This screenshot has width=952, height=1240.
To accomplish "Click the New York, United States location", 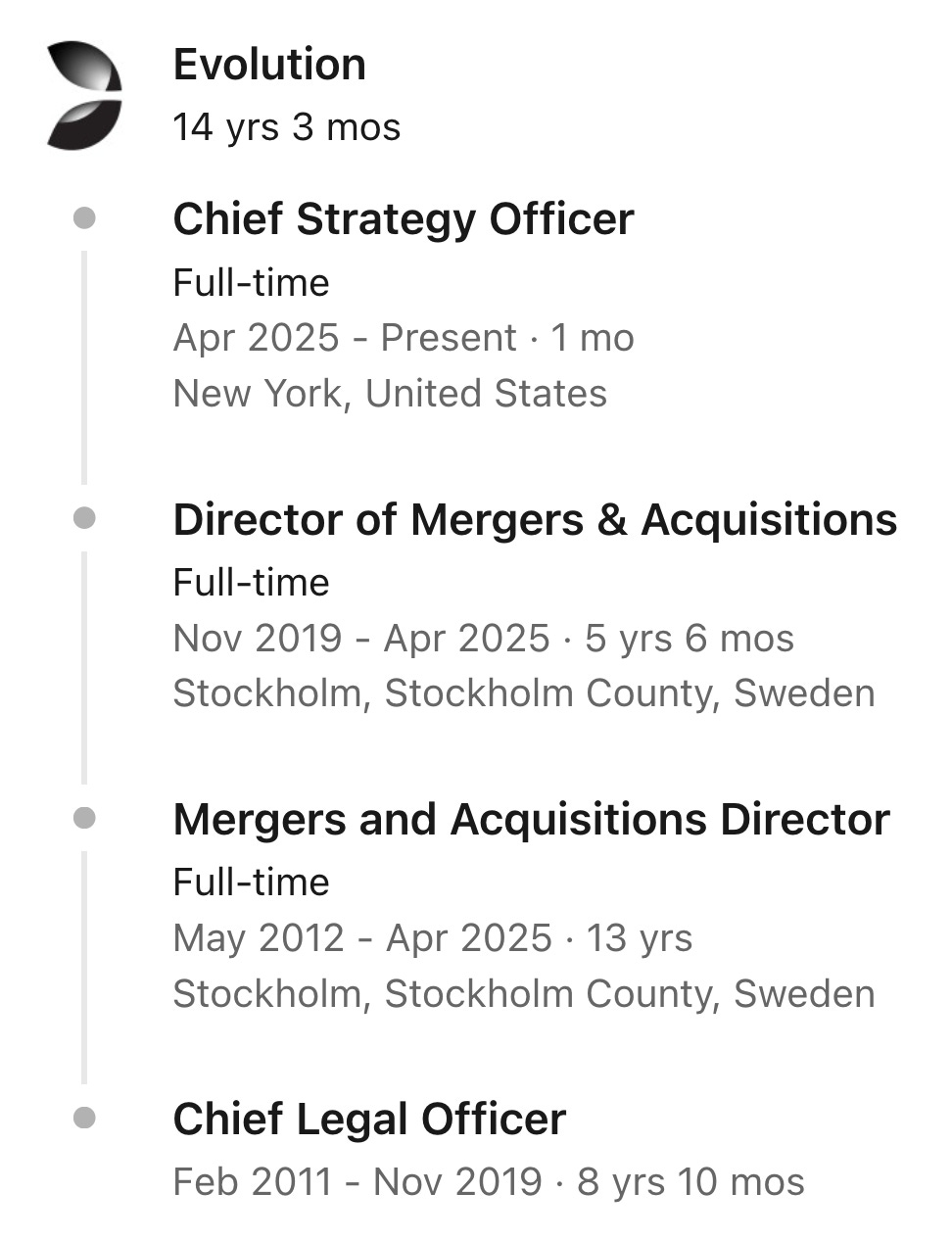I will (390, 394).
